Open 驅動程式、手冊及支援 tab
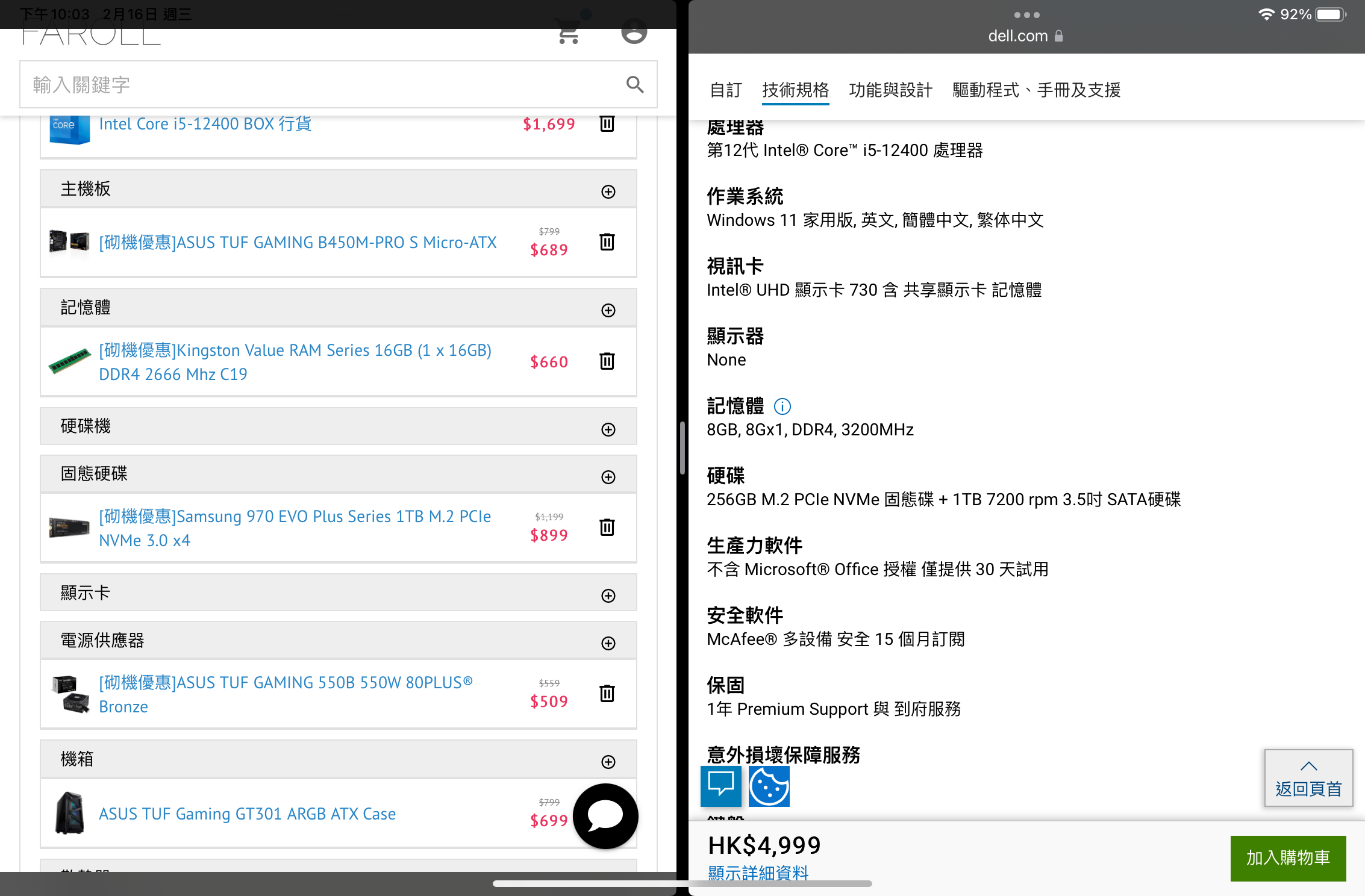The image size is (1365, 896). tap(1036, 90)
